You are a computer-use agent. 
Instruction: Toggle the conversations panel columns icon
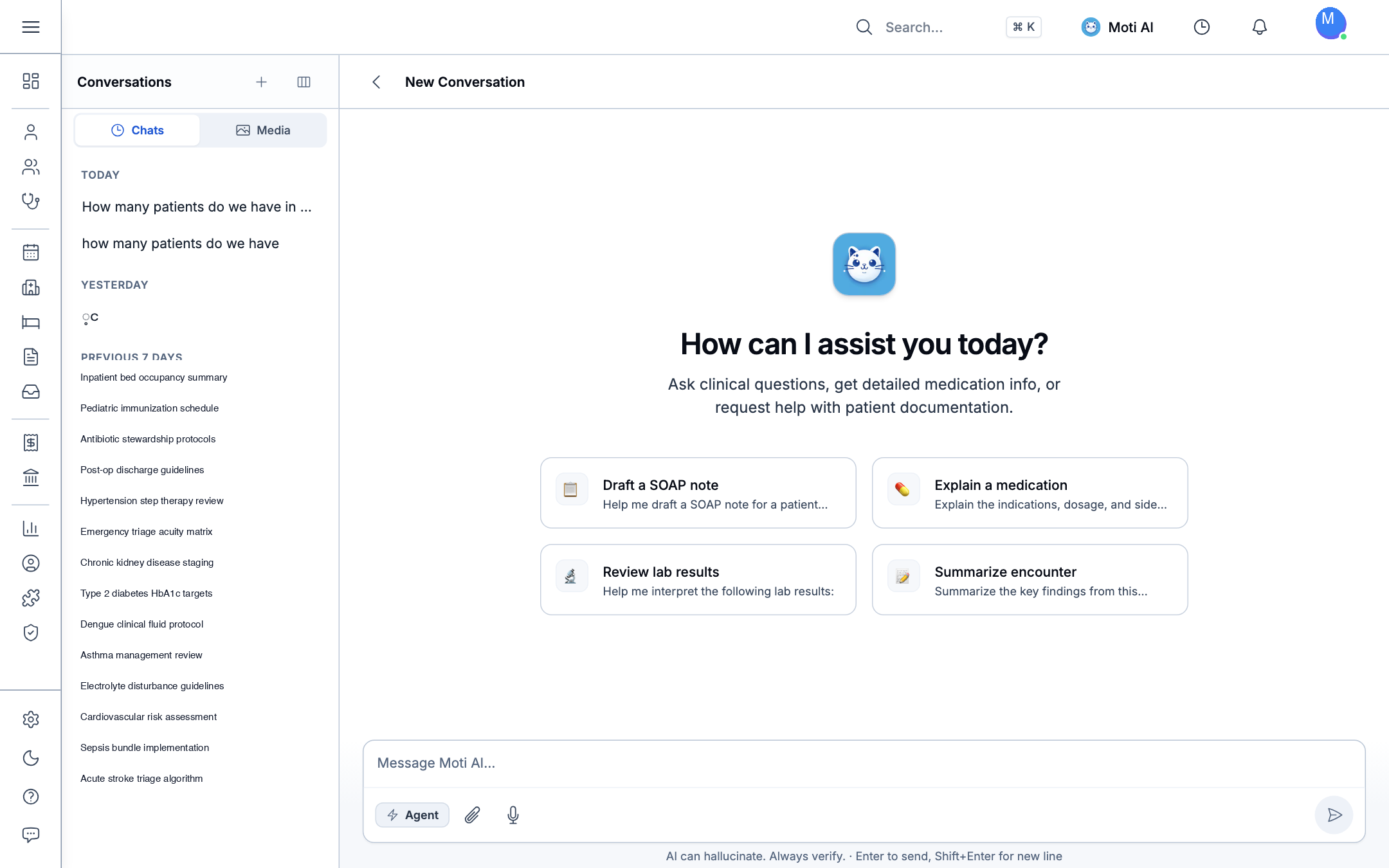pos(304,82)
